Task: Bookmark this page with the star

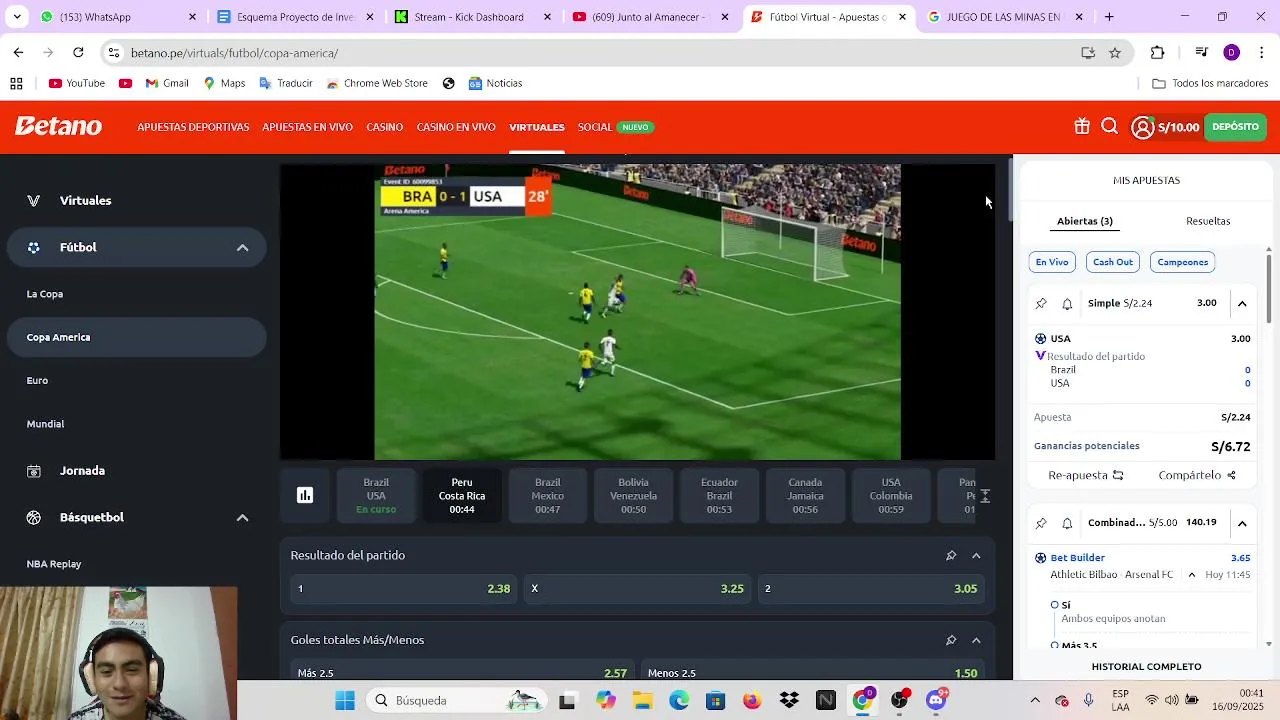Action: [x=1115, y=53]
